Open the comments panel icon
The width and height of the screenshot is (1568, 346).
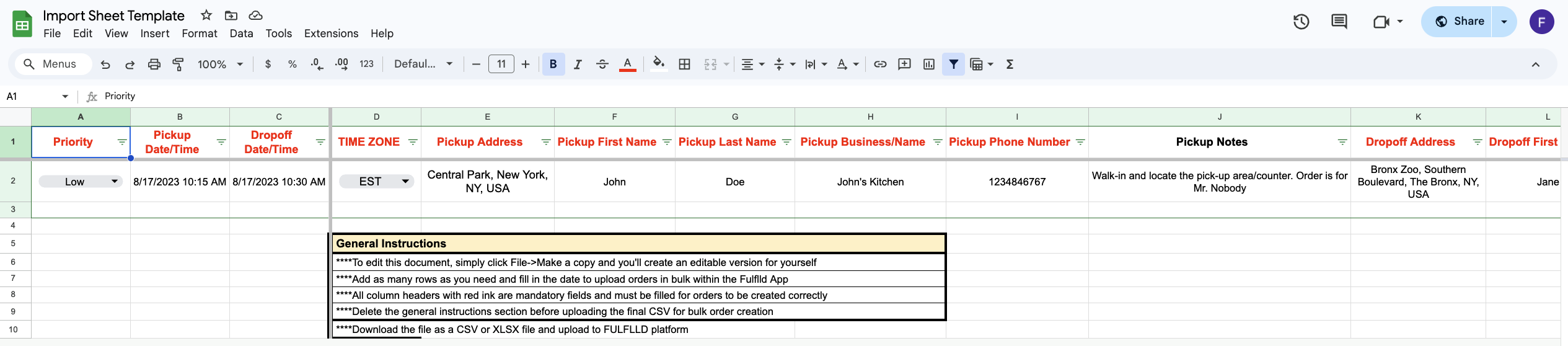(x=1339, y=22)
